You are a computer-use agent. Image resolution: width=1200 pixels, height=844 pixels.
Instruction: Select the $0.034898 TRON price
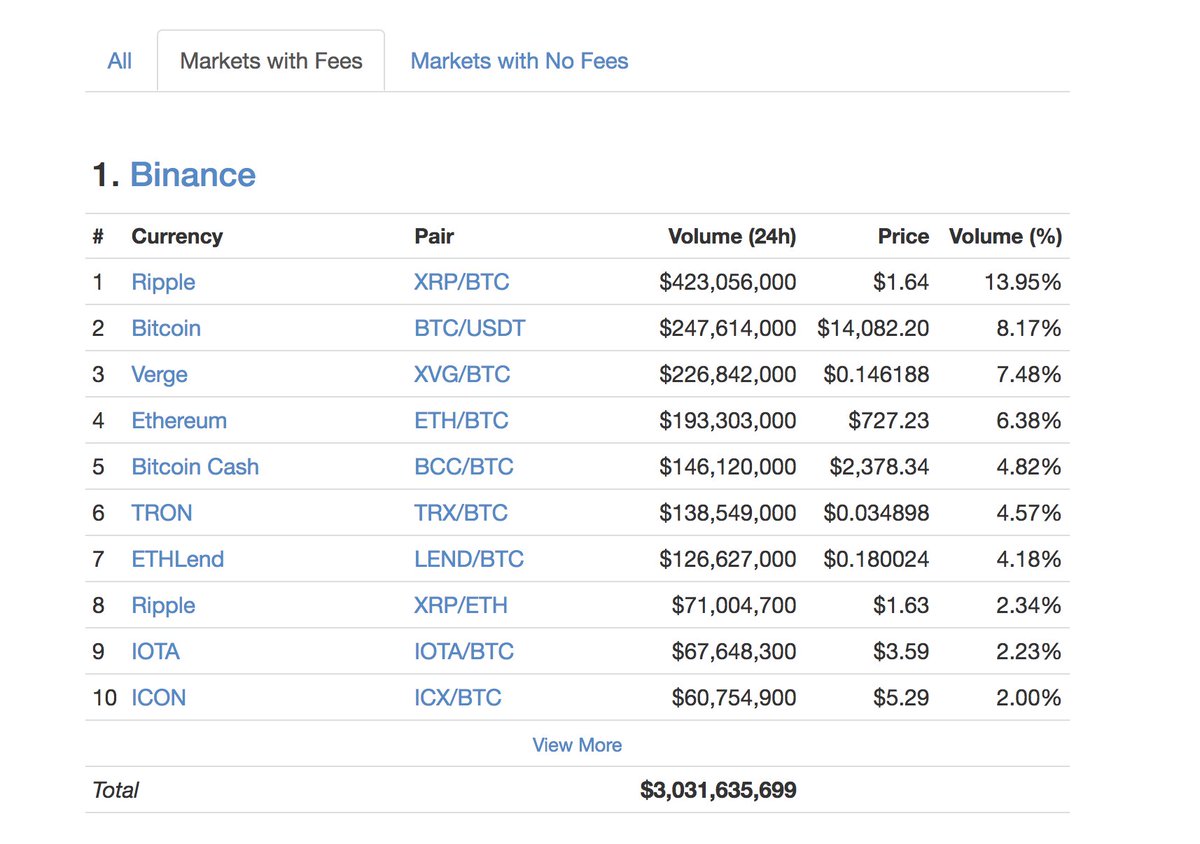[876, 513]
